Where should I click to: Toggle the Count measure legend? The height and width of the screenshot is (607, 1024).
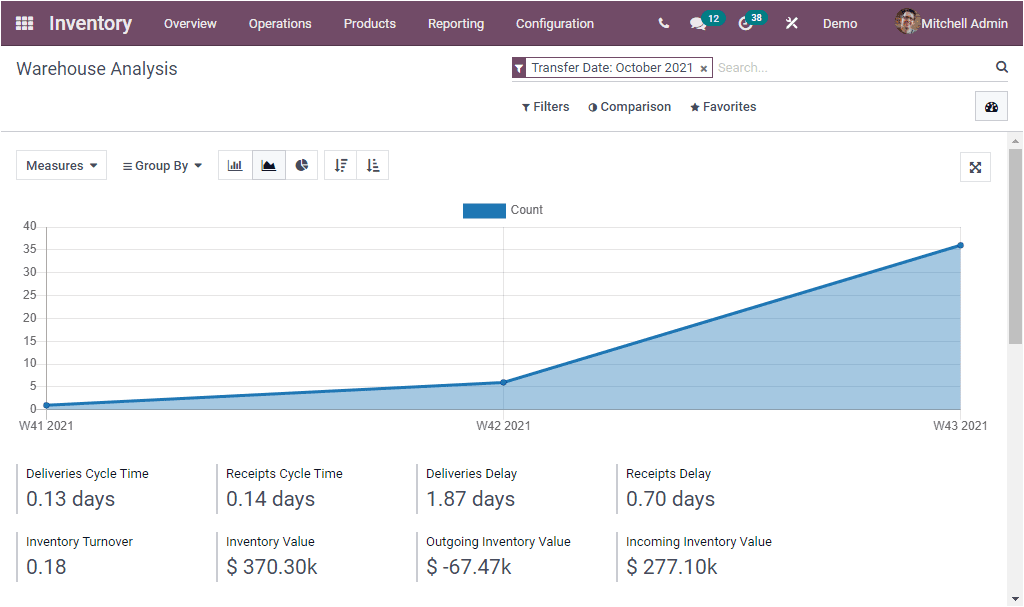click(503, 210)
